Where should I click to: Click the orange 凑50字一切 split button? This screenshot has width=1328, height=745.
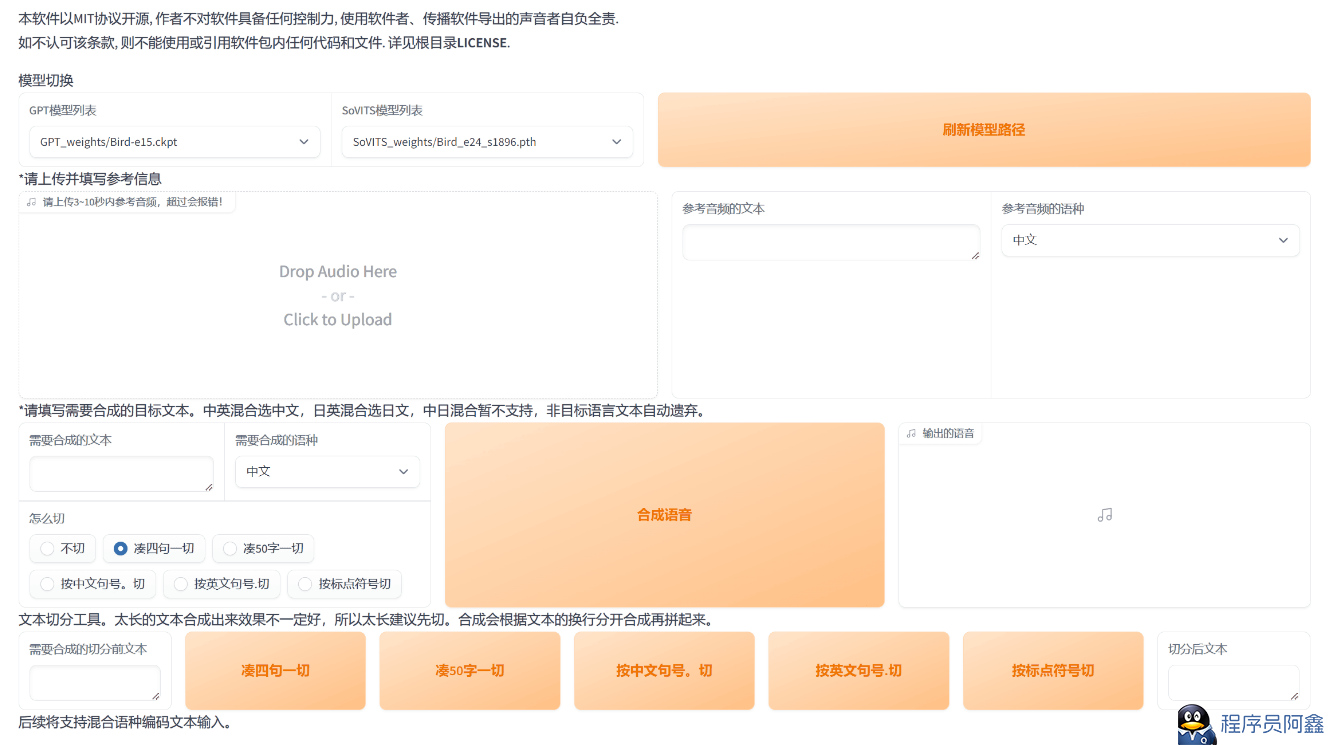click(470, 671)
